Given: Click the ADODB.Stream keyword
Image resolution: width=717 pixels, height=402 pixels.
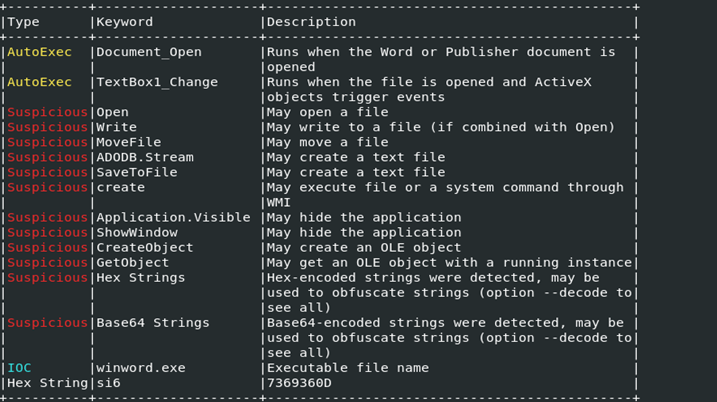Looking at the screenshot, I should click(144, 157).
